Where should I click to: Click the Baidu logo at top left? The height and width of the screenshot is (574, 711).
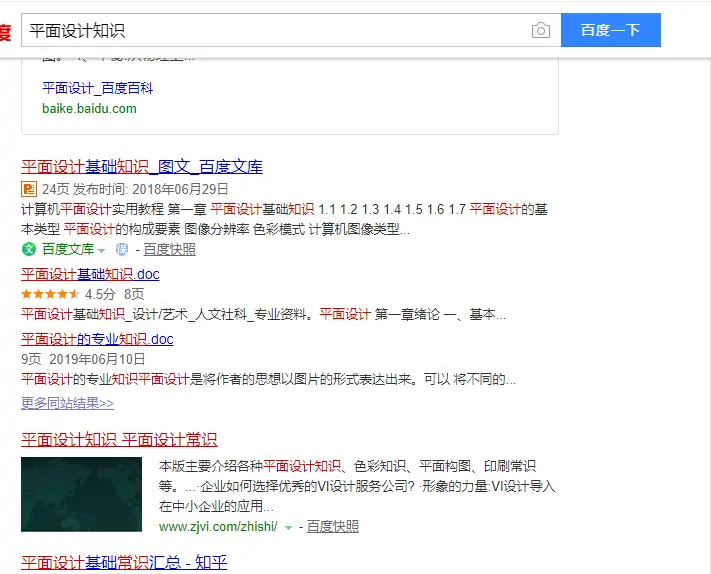point(5,32)
